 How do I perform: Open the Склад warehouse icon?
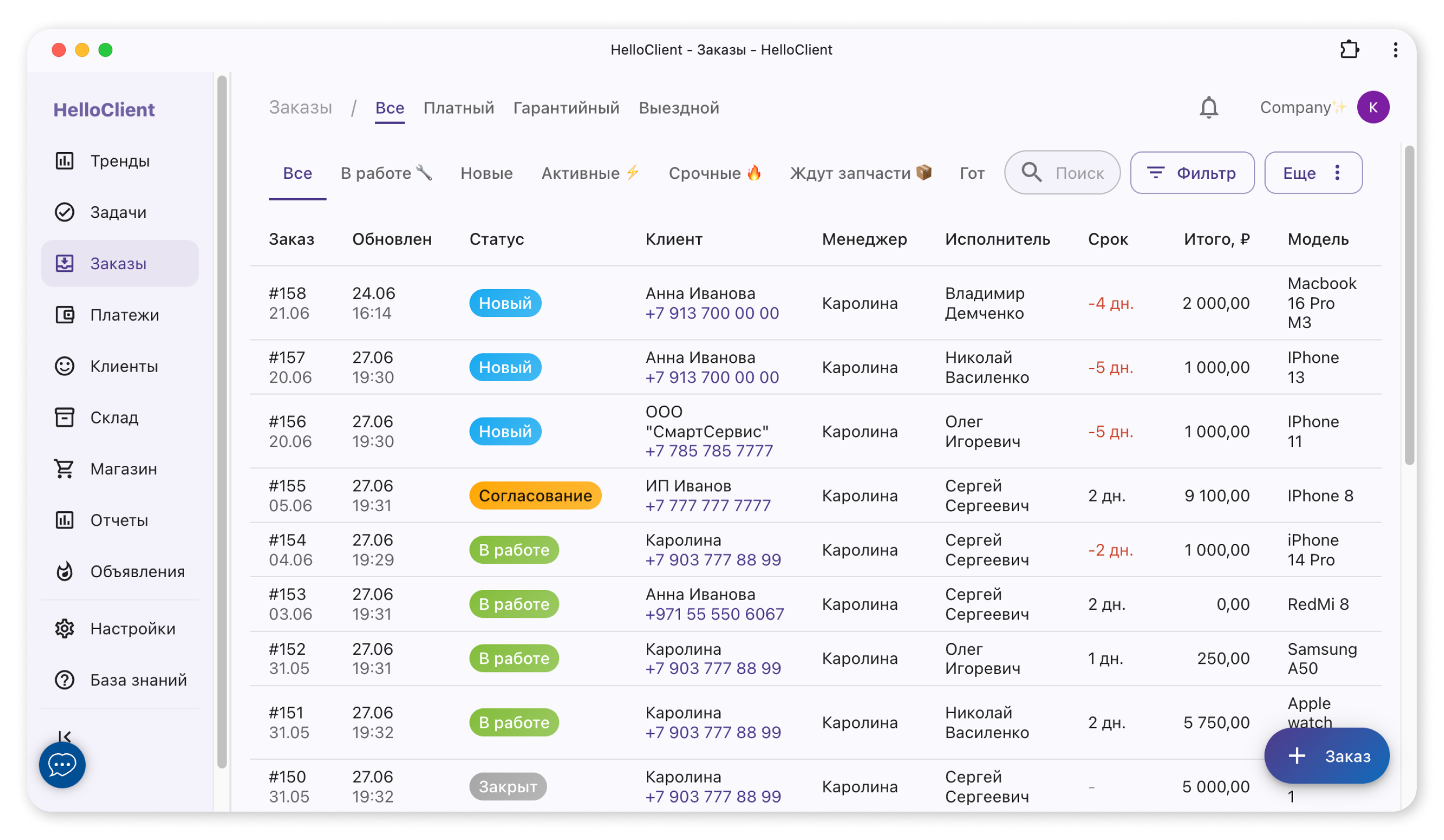(x=64, y=417)
